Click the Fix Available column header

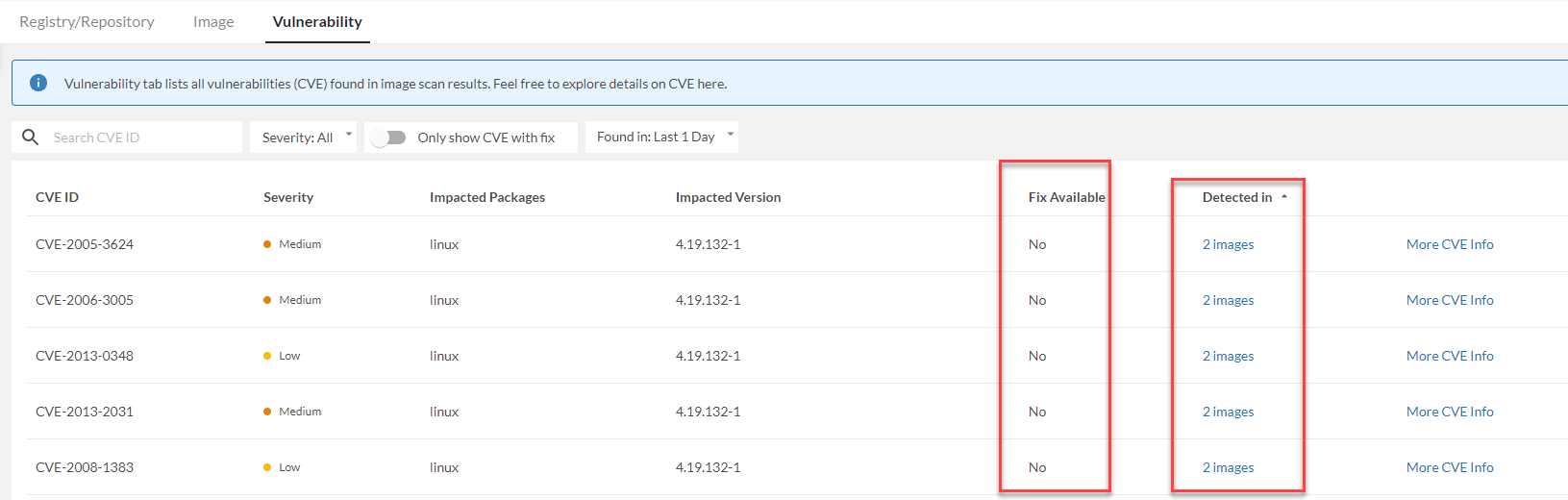click(1066, 197)
